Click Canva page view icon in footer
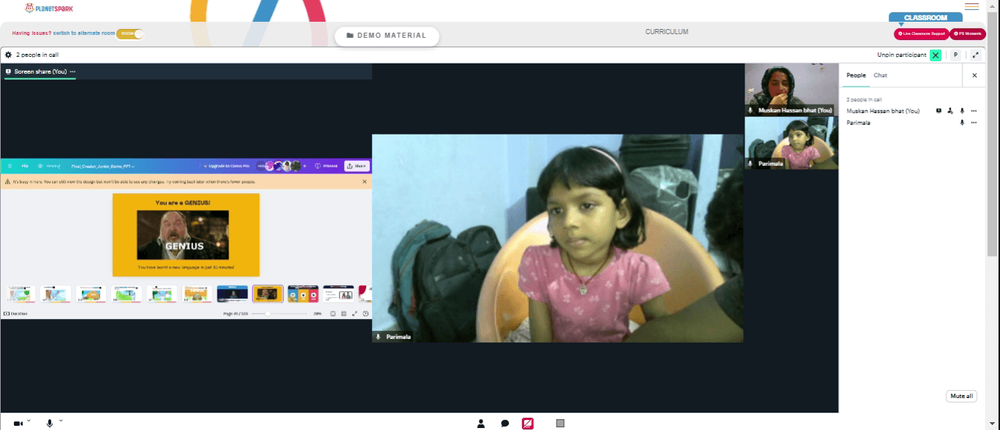Viewport: 1000px width, 430px height. (x=333, y=313)
